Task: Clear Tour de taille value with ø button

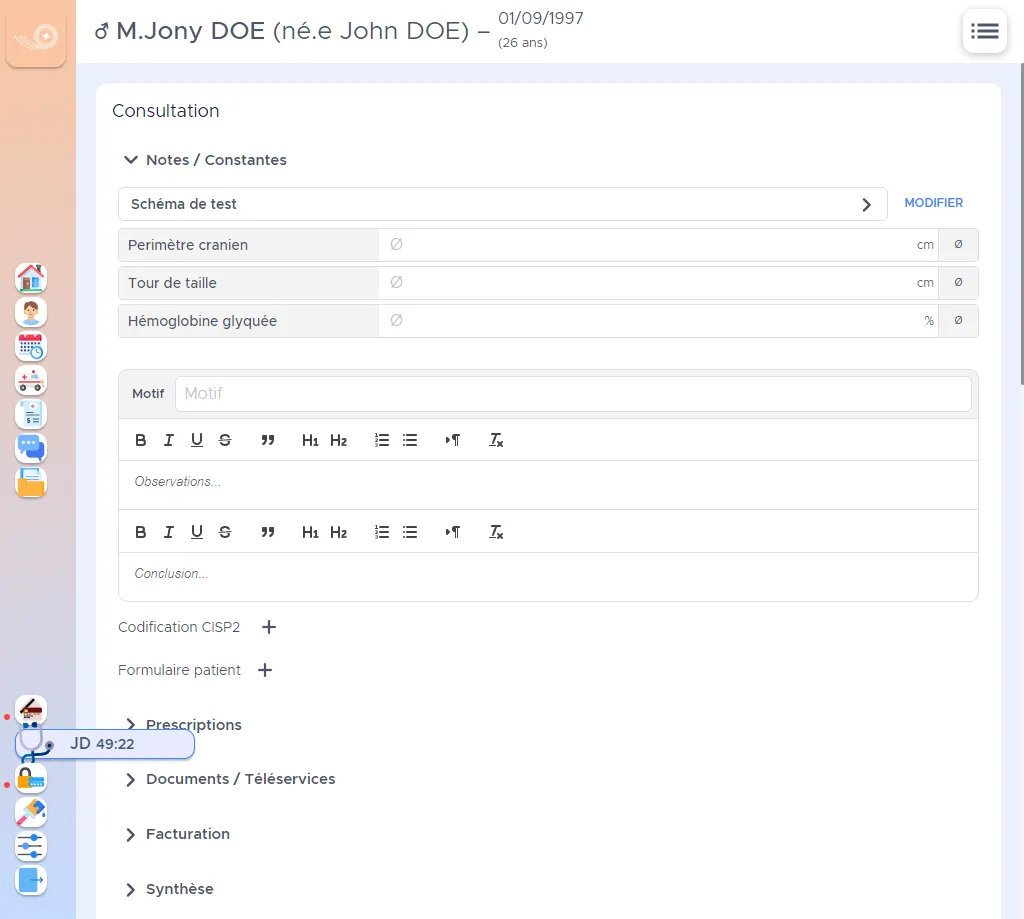Action: point(958,283)
